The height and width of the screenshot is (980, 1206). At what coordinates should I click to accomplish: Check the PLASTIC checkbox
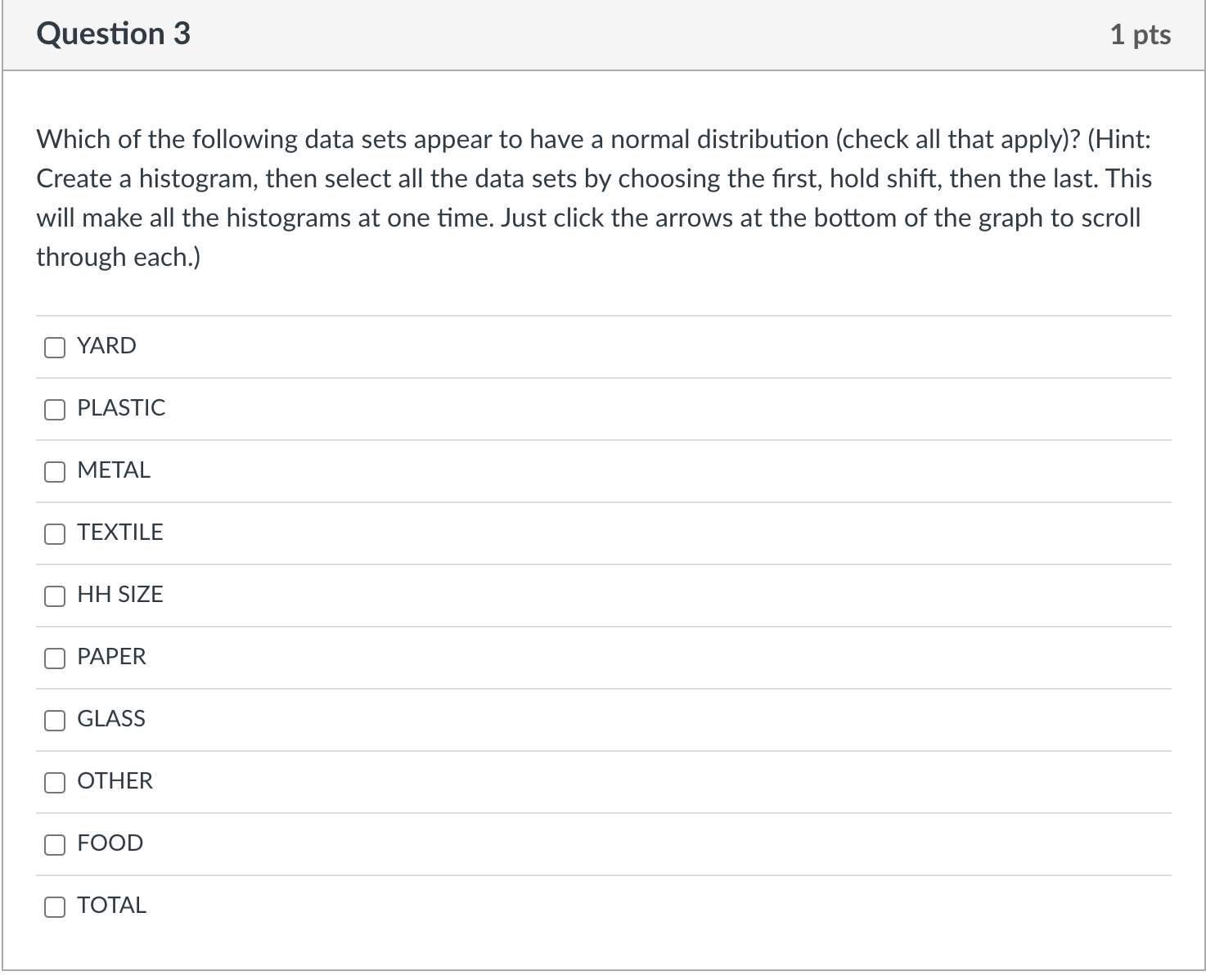54,409
